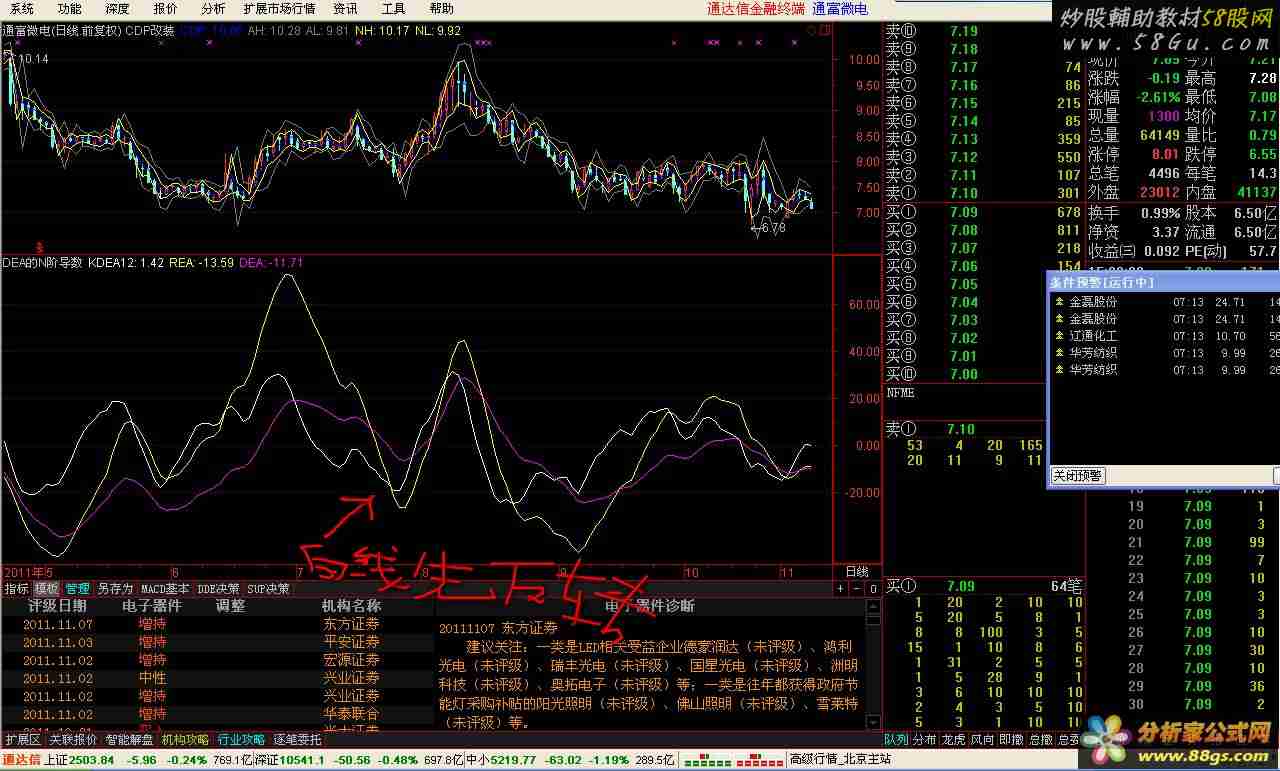Viewport: 1280px width, 771px height.
Task: Click the 调整 column header
Action: (x=230, y=606)
